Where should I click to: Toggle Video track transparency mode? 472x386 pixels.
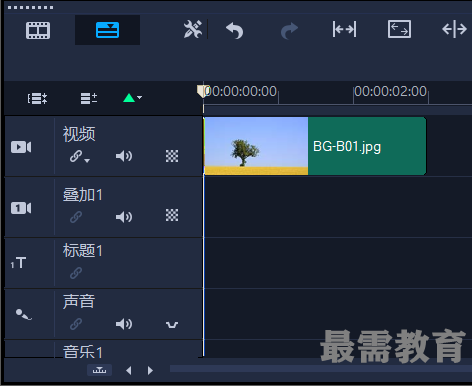click(x=172, y=156)
